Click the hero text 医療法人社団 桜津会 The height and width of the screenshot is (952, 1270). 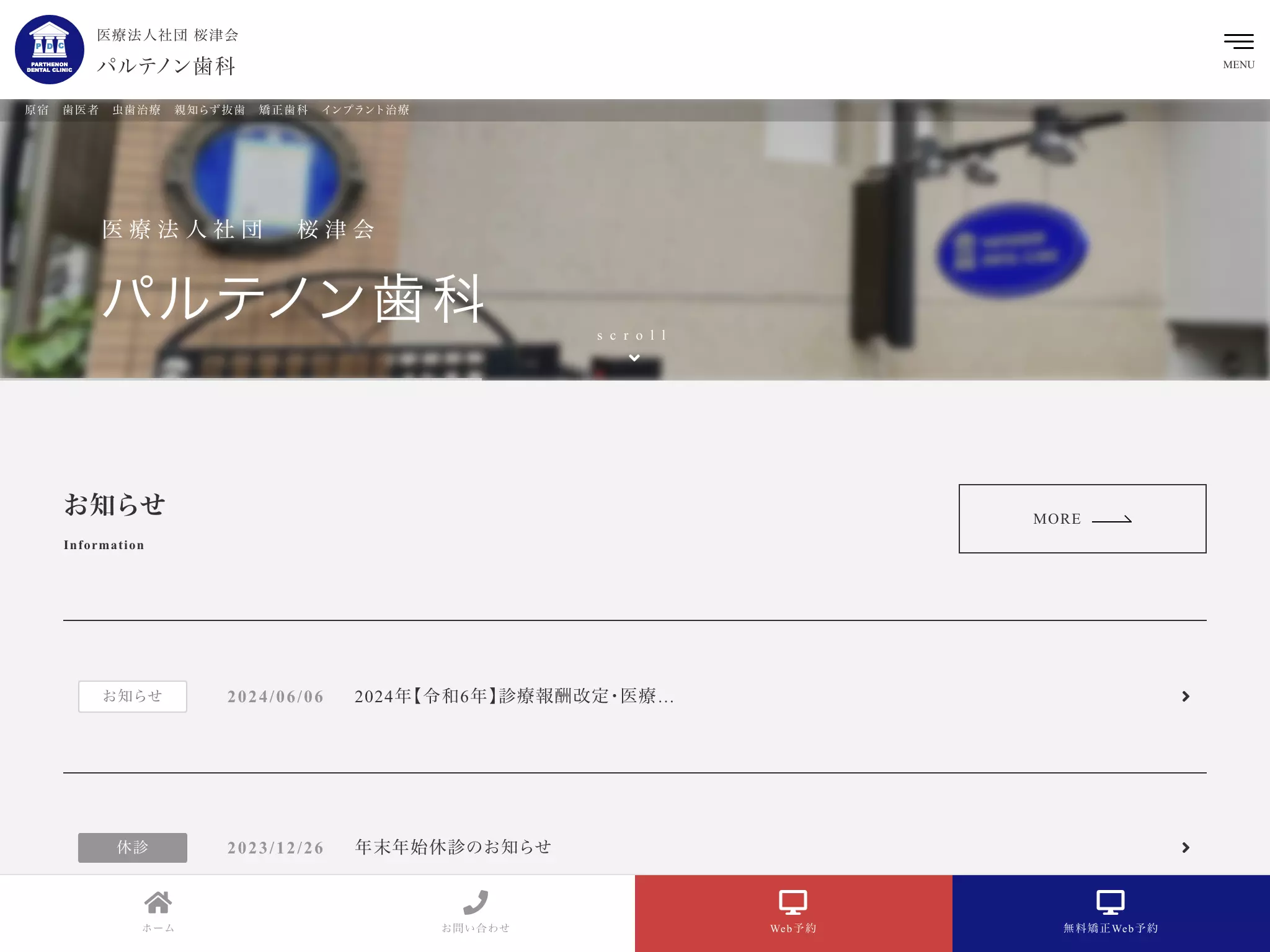click(239, 229)
